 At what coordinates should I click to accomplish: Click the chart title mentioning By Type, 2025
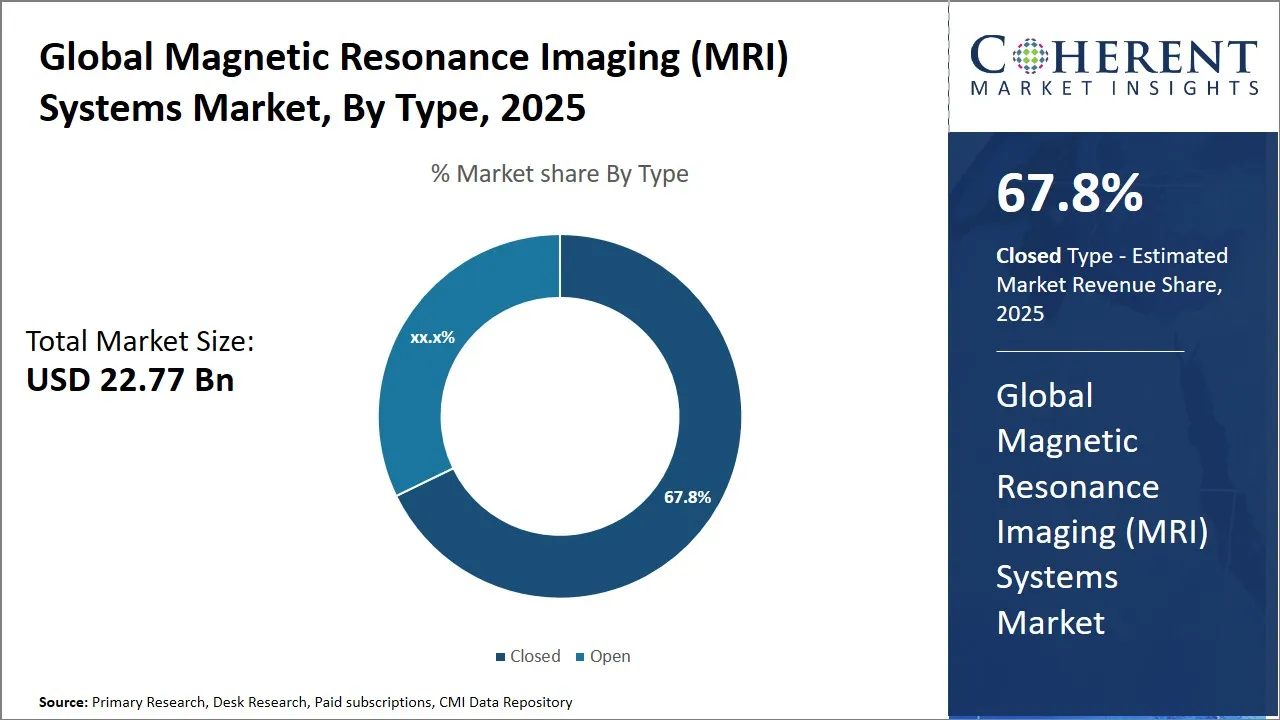point(414,83)
